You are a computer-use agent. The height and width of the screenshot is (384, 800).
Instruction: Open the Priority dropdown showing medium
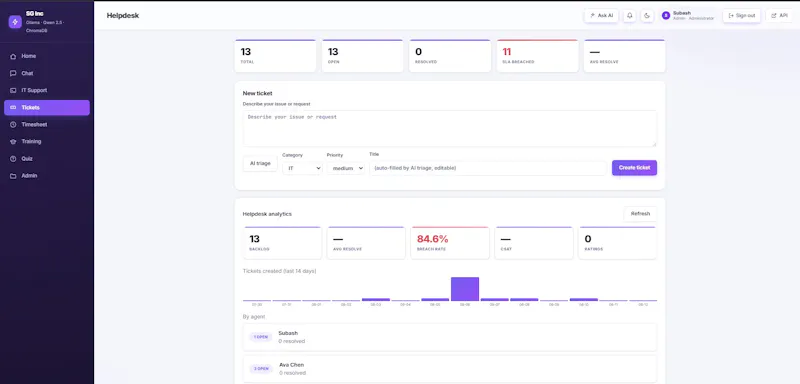click(x=346, y=168)
